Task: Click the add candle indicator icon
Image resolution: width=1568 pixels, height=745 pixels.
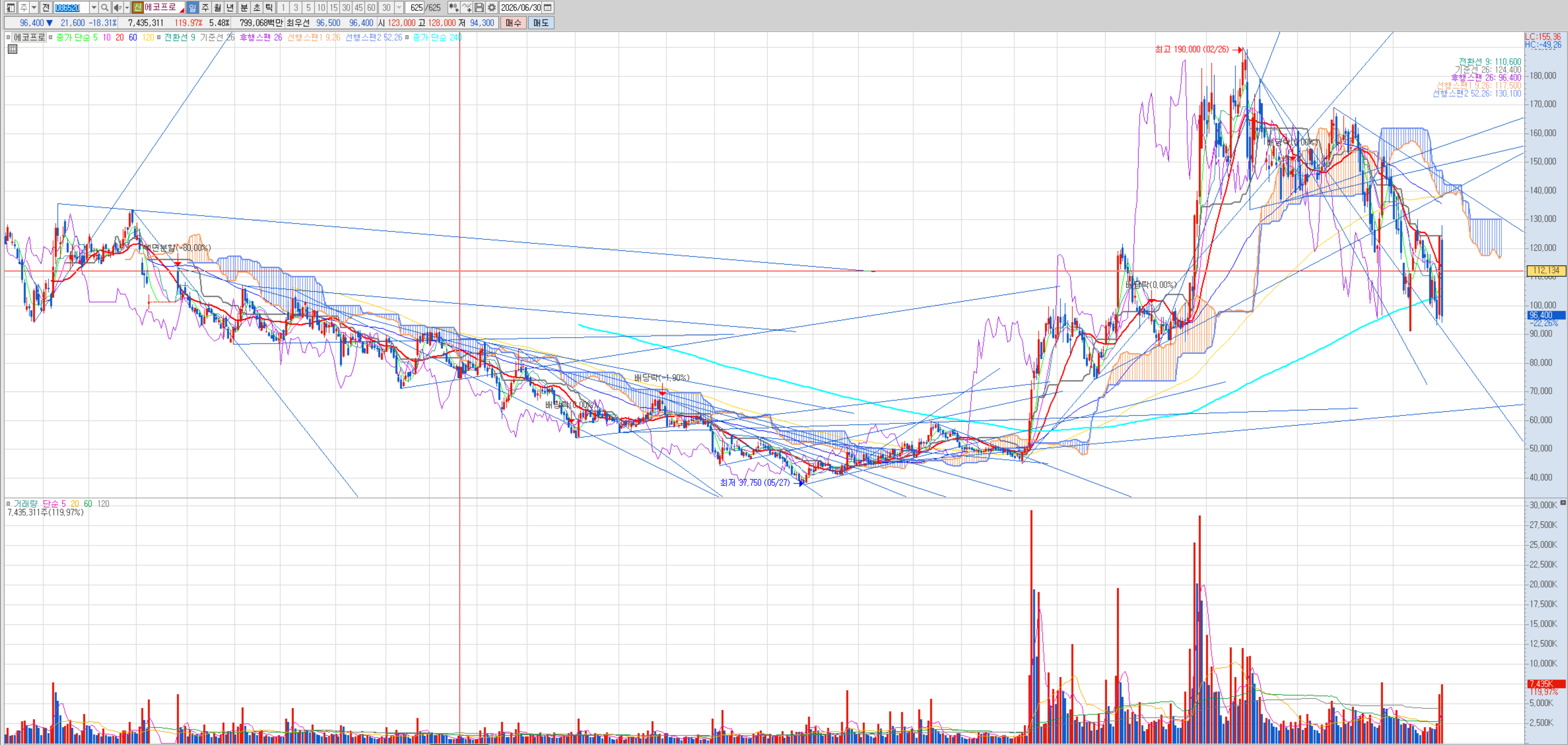Action: [x=454, y=8]
